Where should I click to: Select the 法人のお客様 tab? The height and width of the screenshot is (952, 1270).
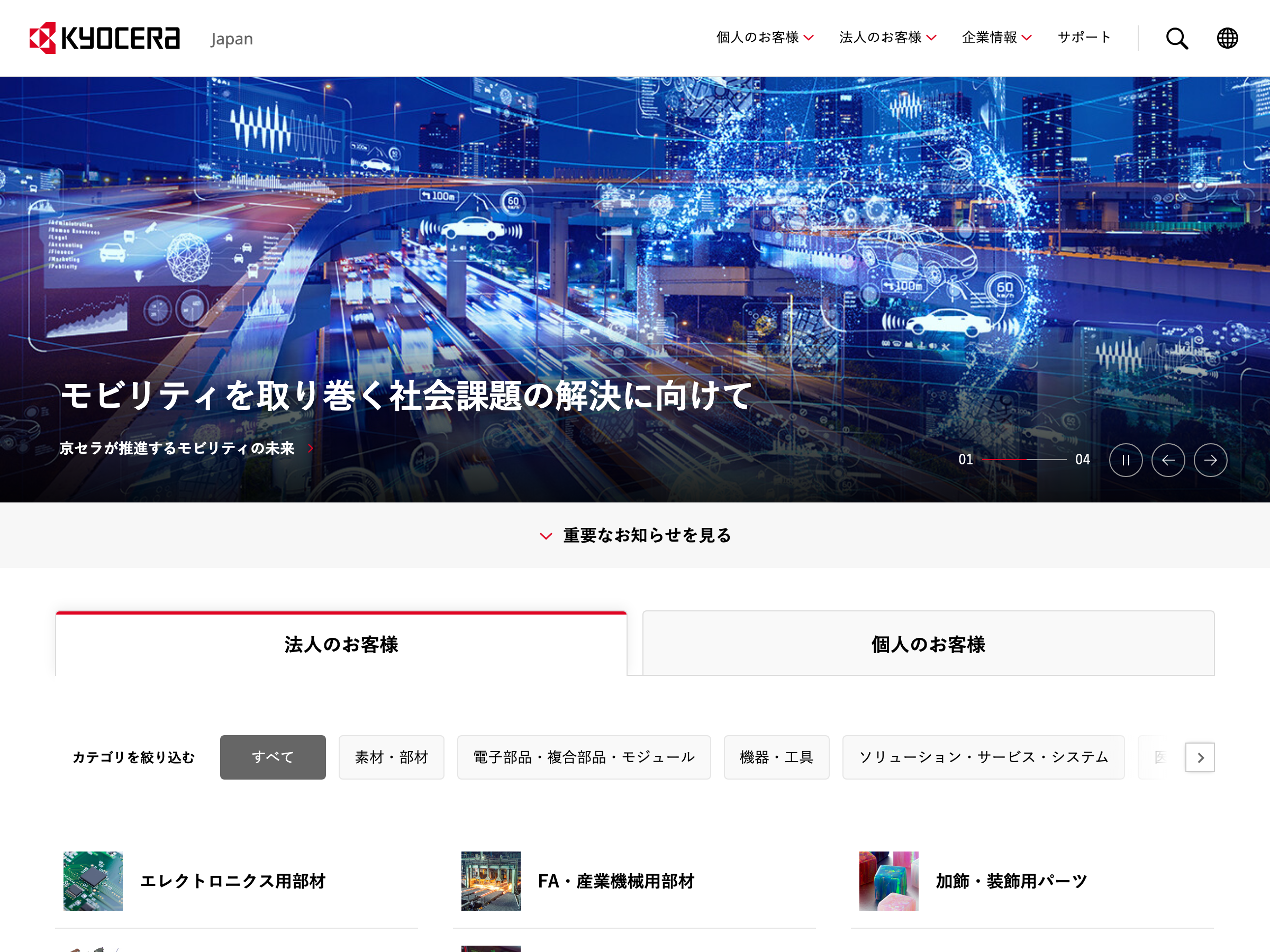(x=341, y=644)
